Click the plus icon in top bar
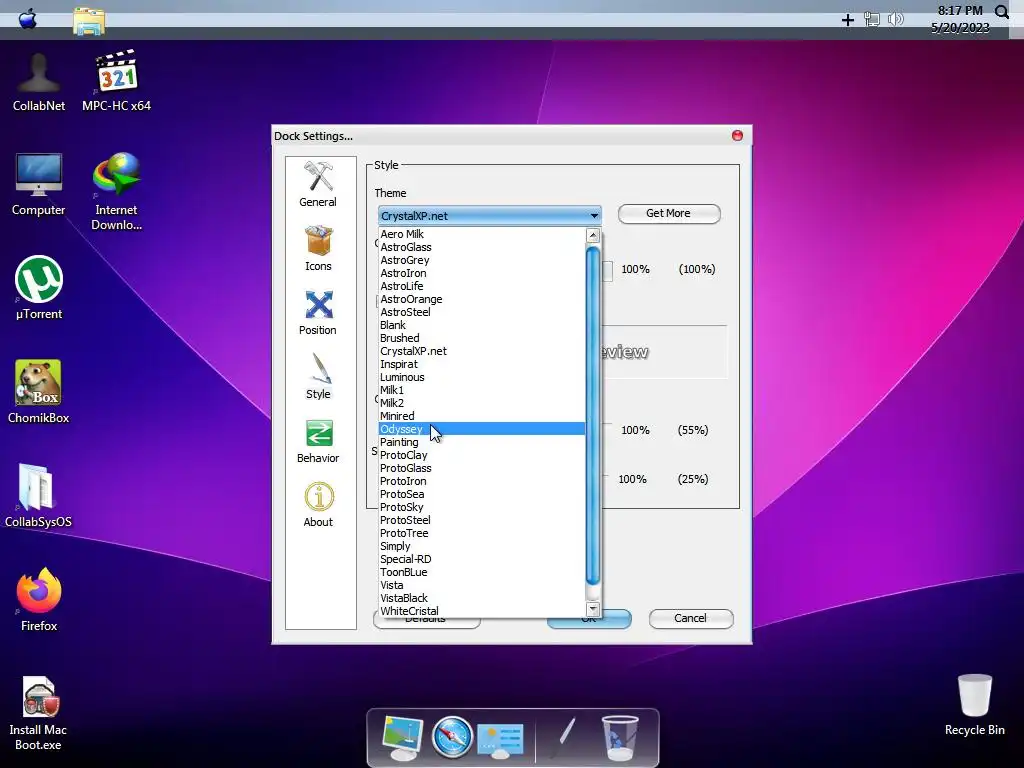This screenshot has width=1024, height=768. pos(848,20)
